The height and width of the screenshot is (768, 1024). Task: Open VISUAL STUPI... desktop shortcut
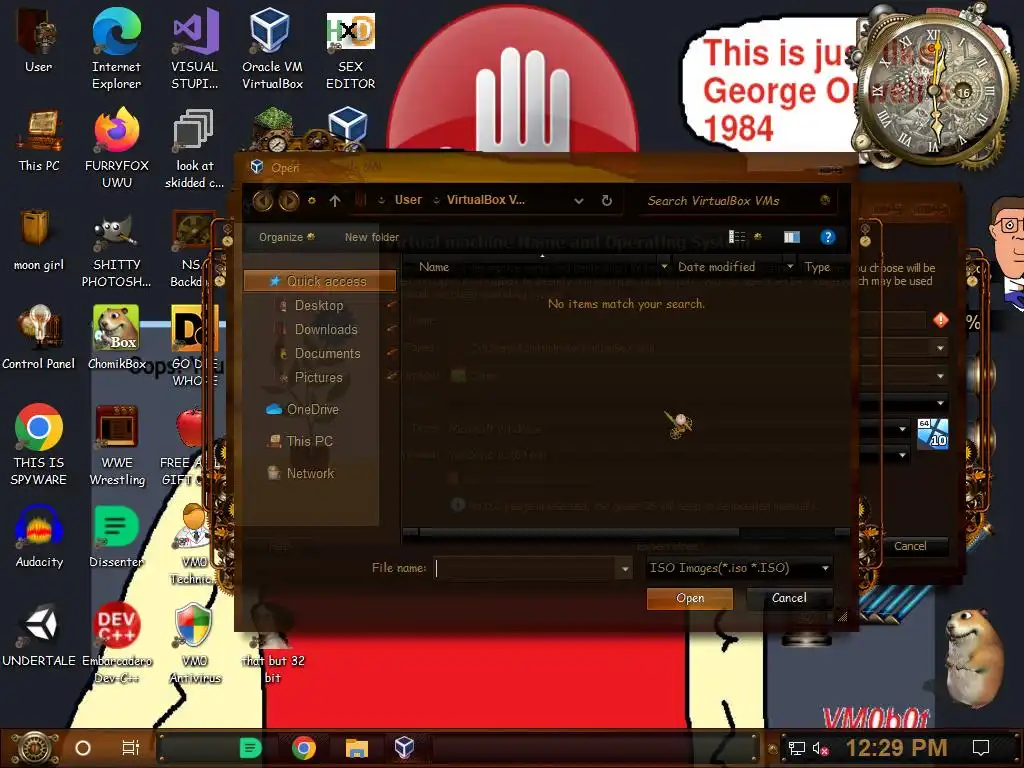195,50
